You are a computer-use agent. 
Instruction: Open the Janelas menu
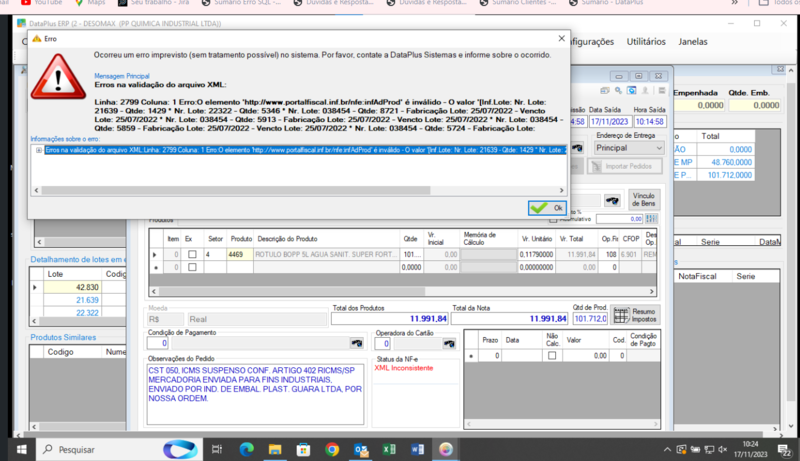pyautogui.click(x=692, y=42)
